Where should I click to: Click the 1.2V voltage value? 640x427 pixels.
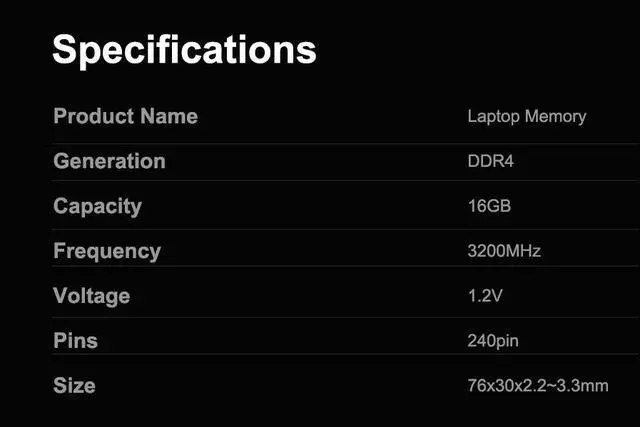[484, 296]
